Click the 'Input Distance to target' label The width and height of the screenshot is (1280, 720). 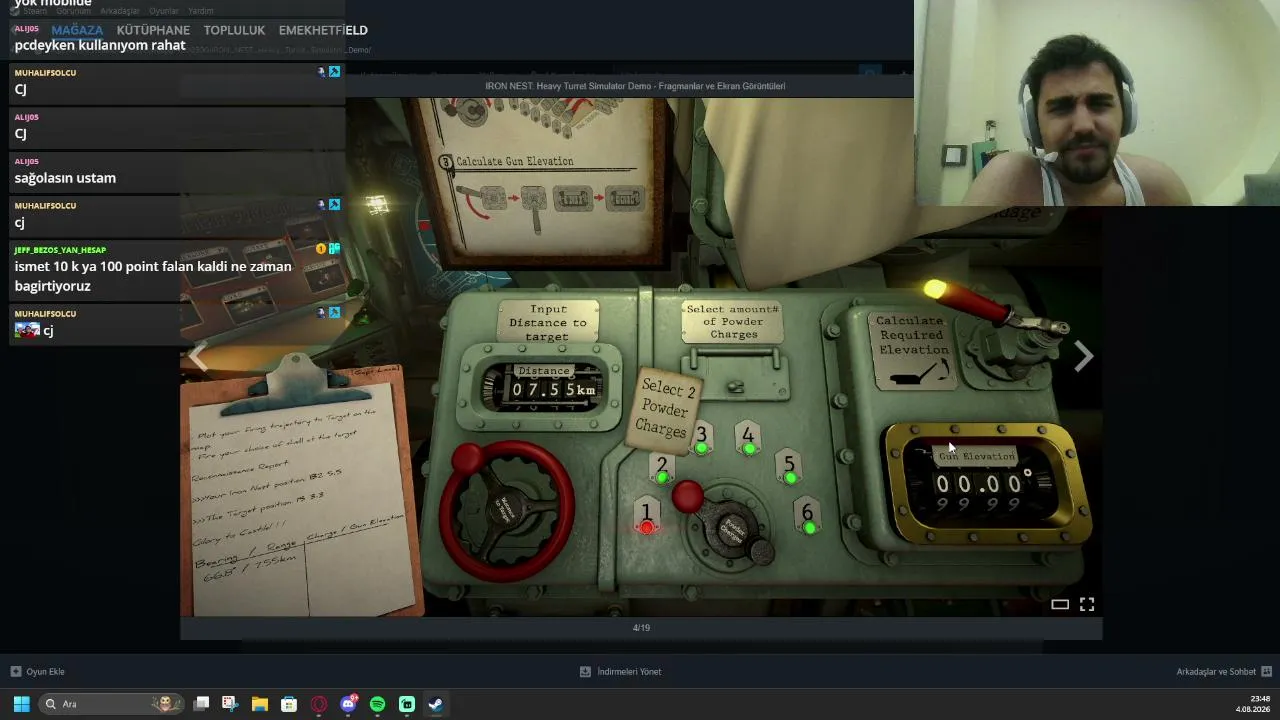click(548, 323)
